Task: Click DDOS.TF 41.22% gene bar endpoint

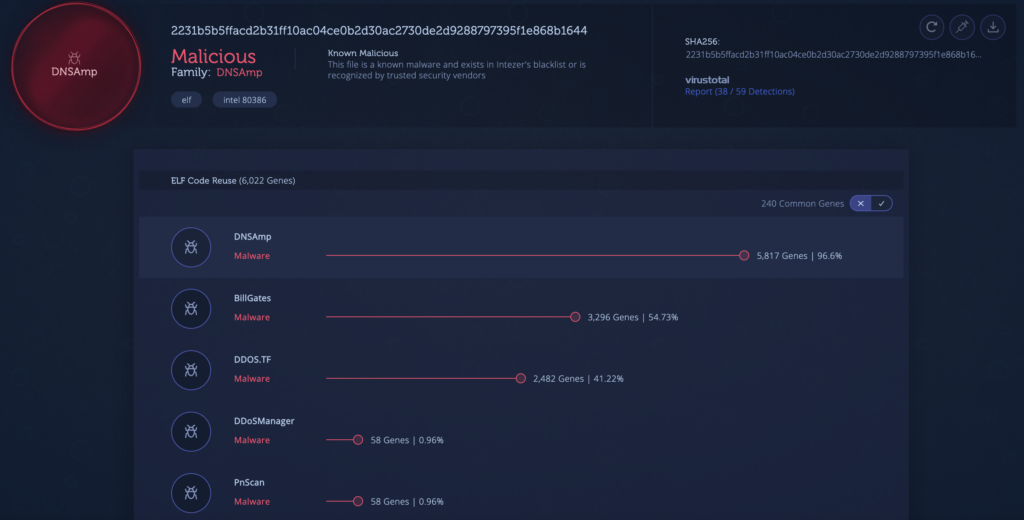Action: [520, 378]
